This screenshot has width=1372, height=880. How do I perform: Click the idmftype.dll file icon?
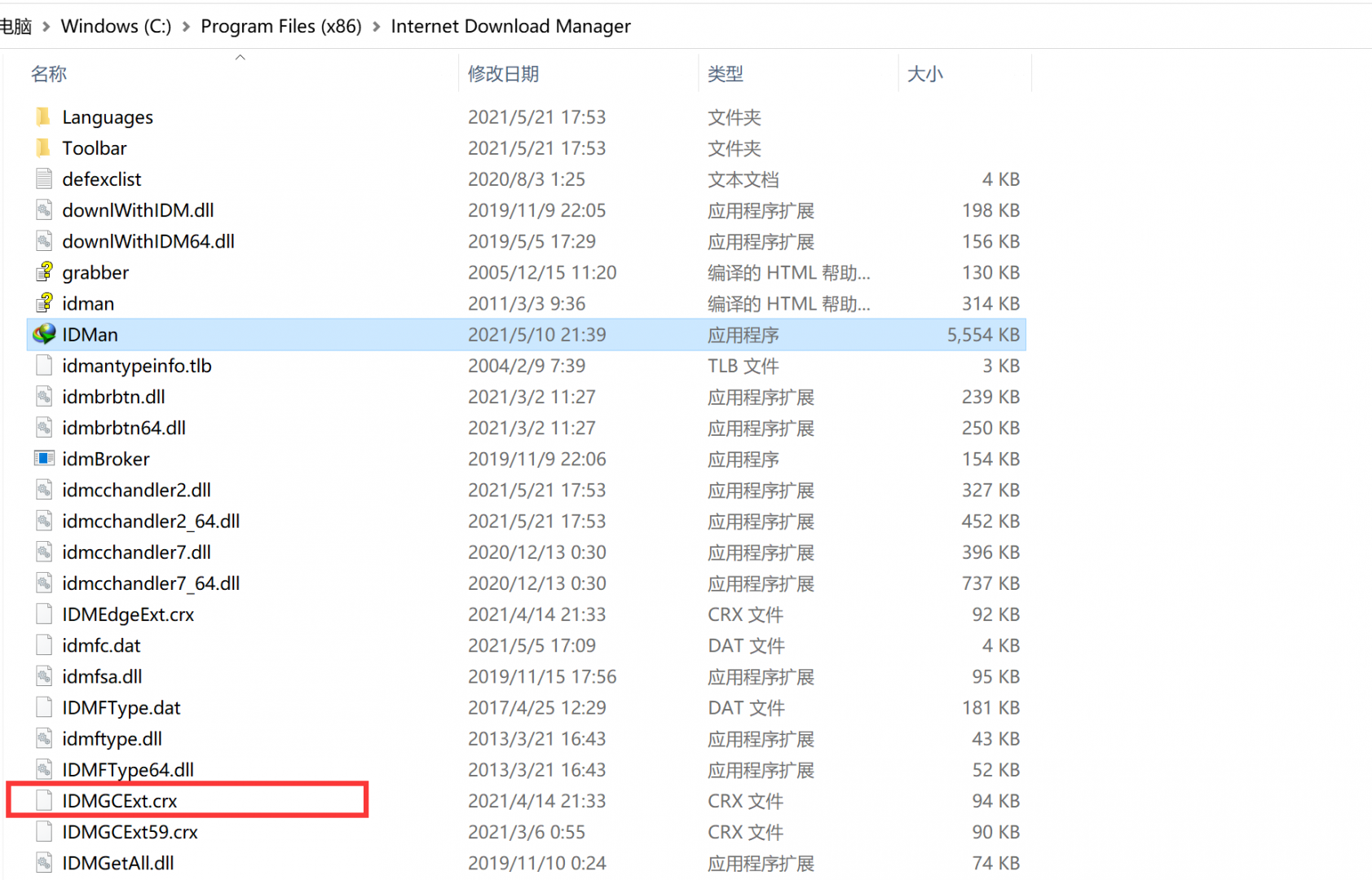point(44,739)
